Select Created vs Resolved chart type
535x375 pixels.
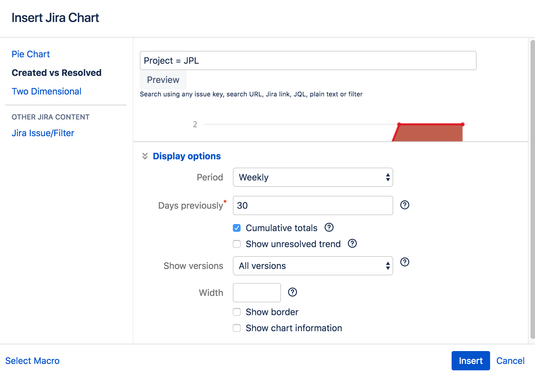tap(56, 73)
